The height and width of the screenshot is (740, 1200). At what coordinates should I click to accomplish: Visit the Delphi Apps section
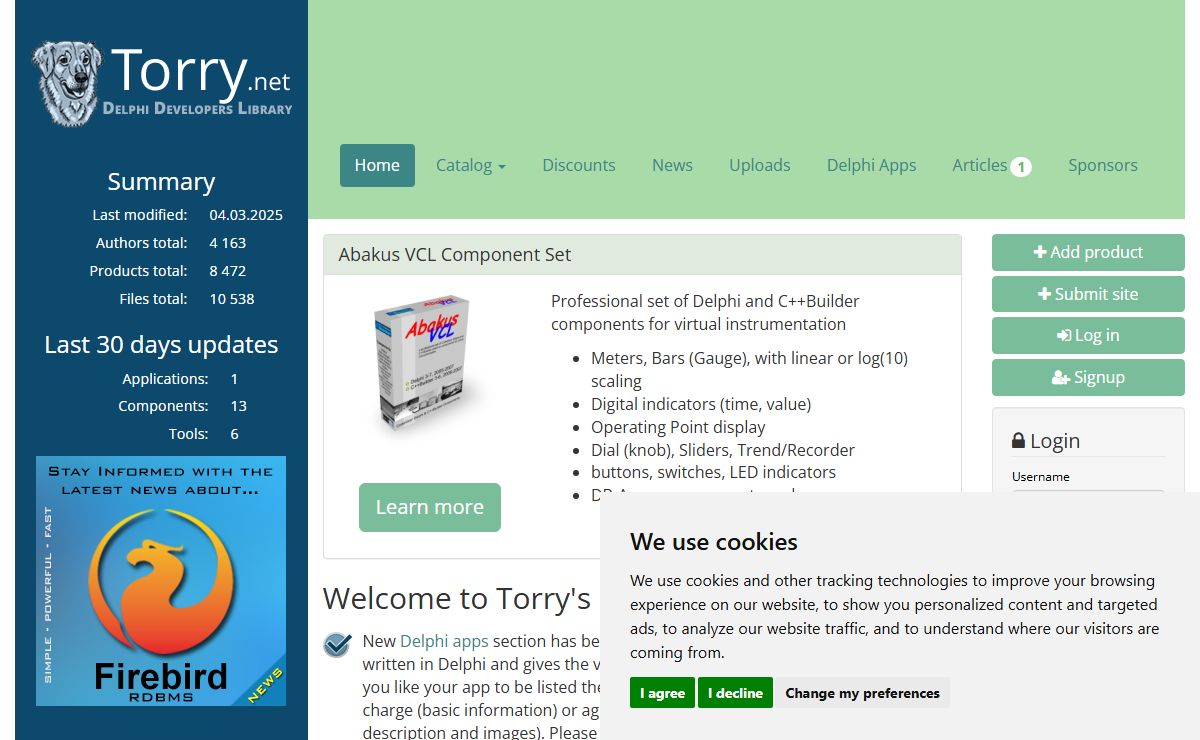(x=871, y=165)
